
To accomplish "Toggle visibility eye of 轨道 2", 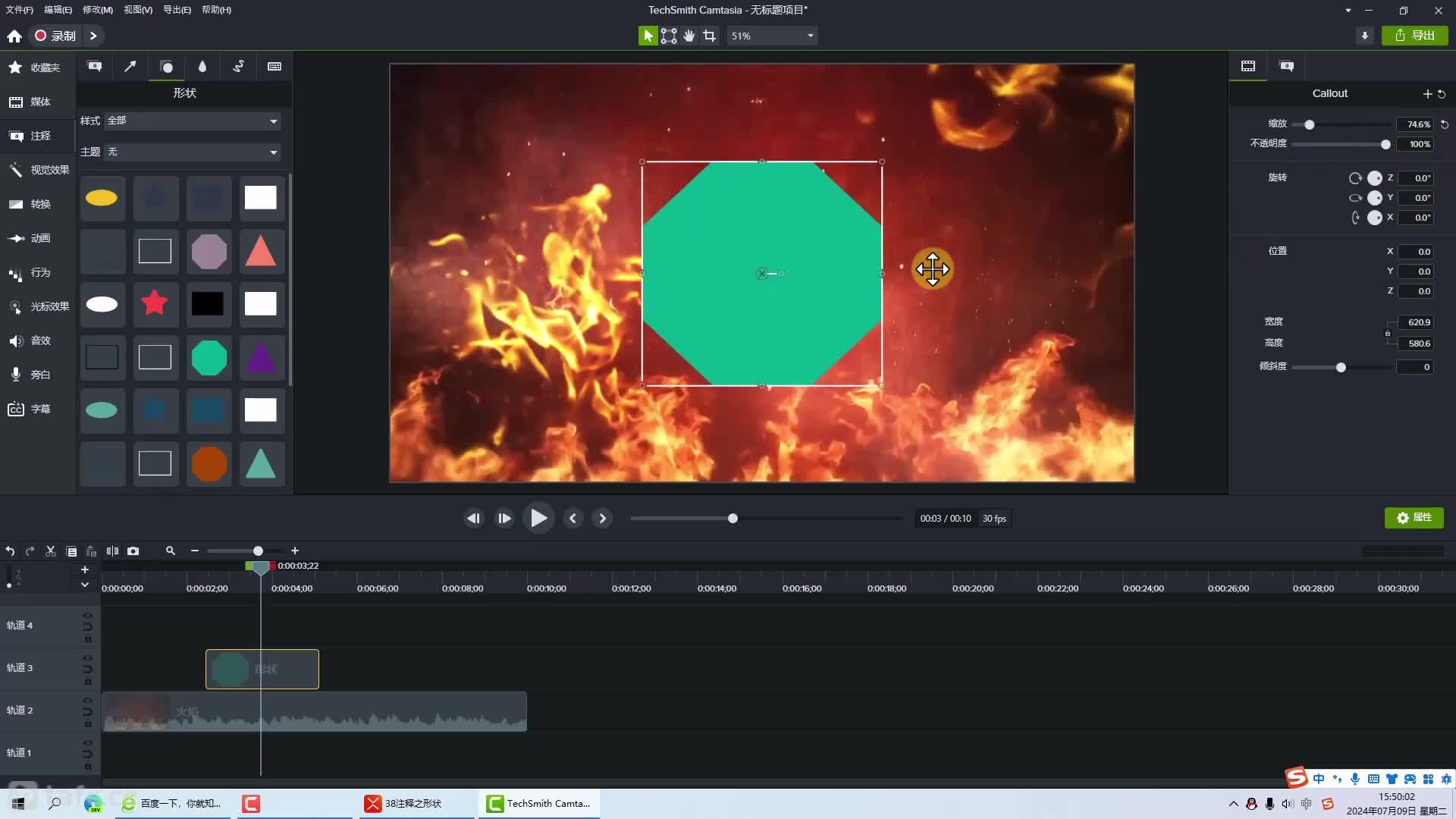I will click(87, 700).
